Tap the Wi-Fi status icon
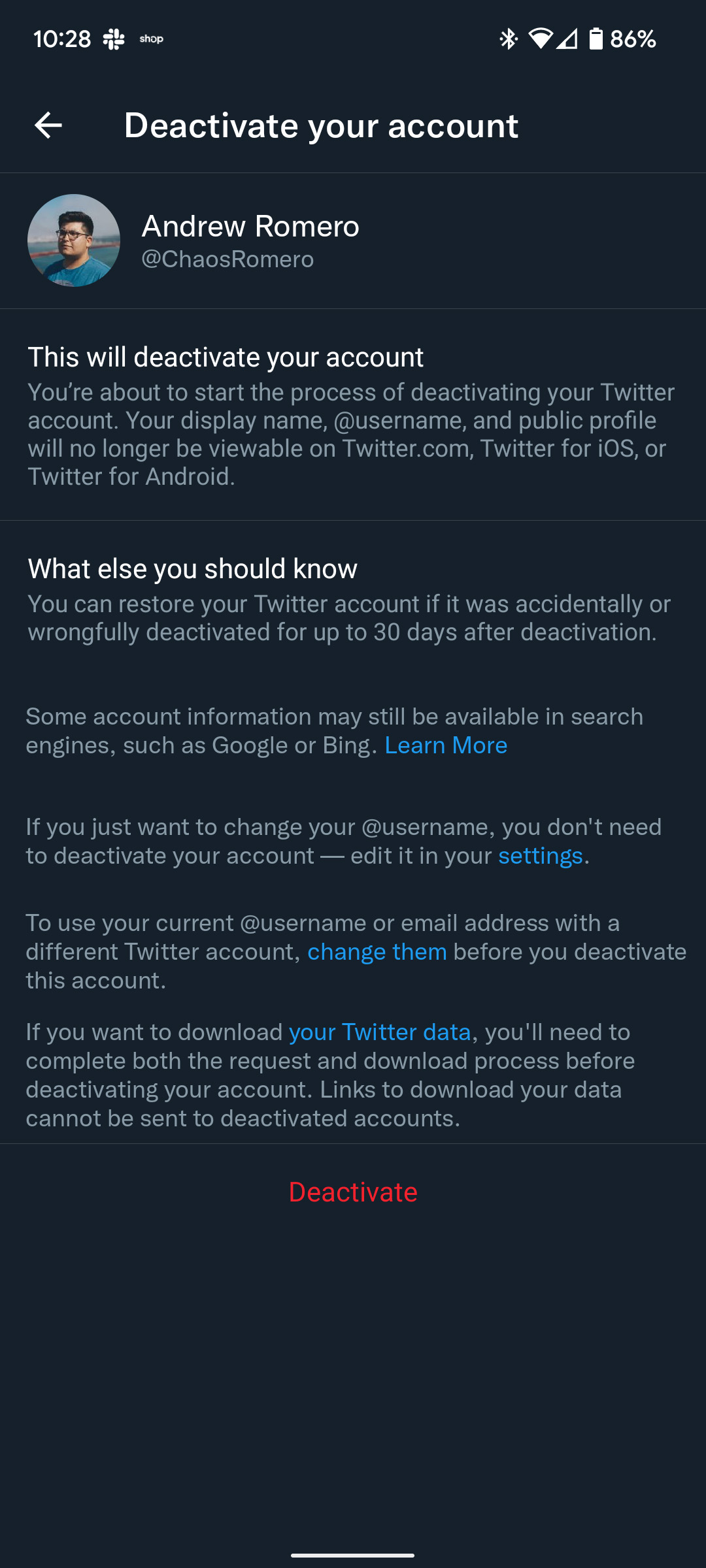The image size is (706, 1568). coord(540,39)
